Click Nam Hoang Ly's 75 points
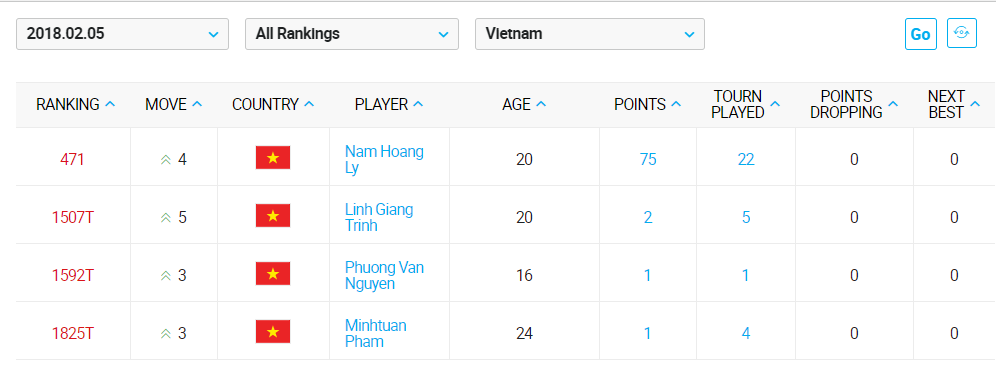 coord(648,159)
